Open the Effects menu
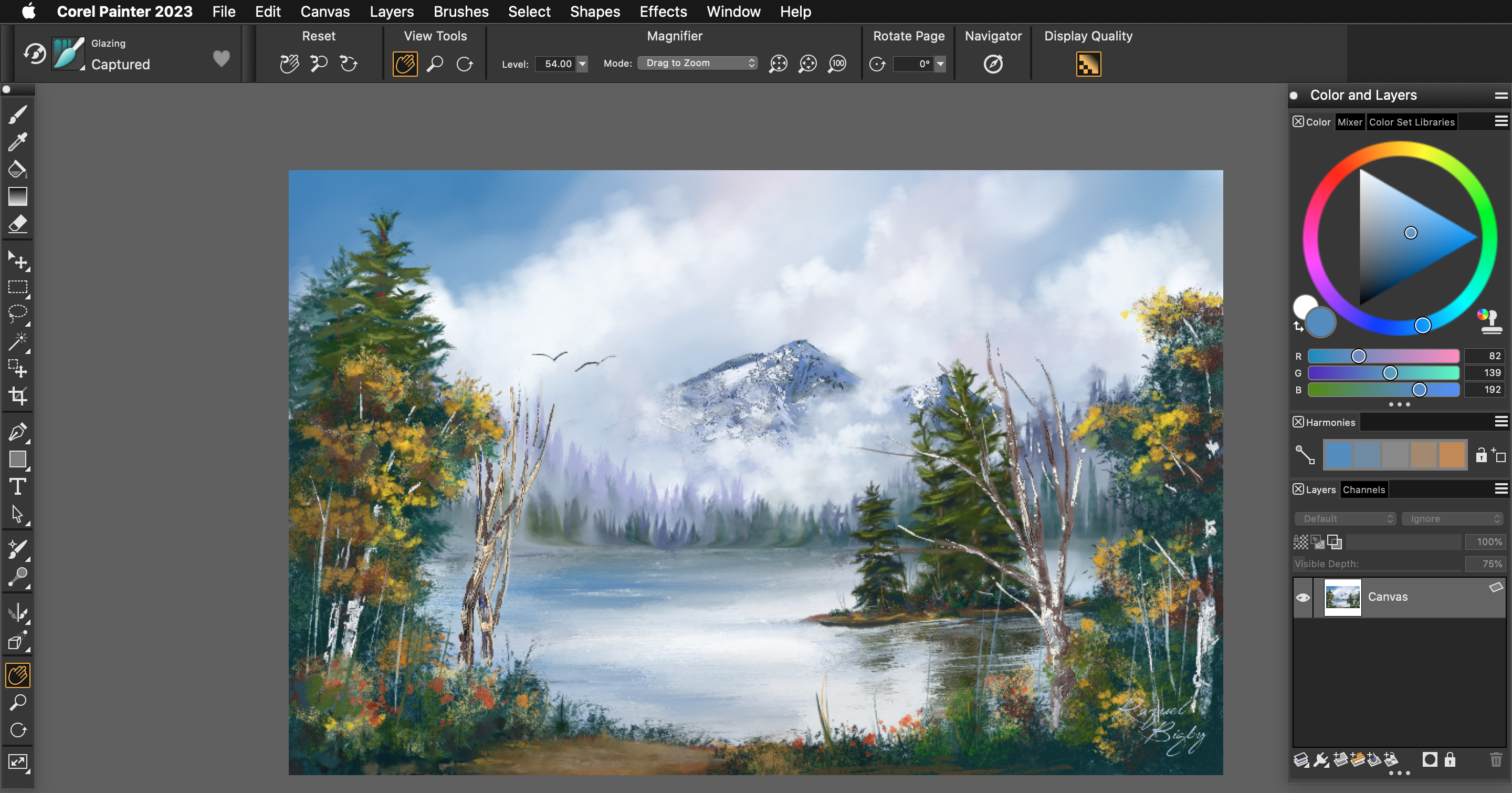Image resolution: width=1512 pixels, height=793 pixels. [663, 12]
